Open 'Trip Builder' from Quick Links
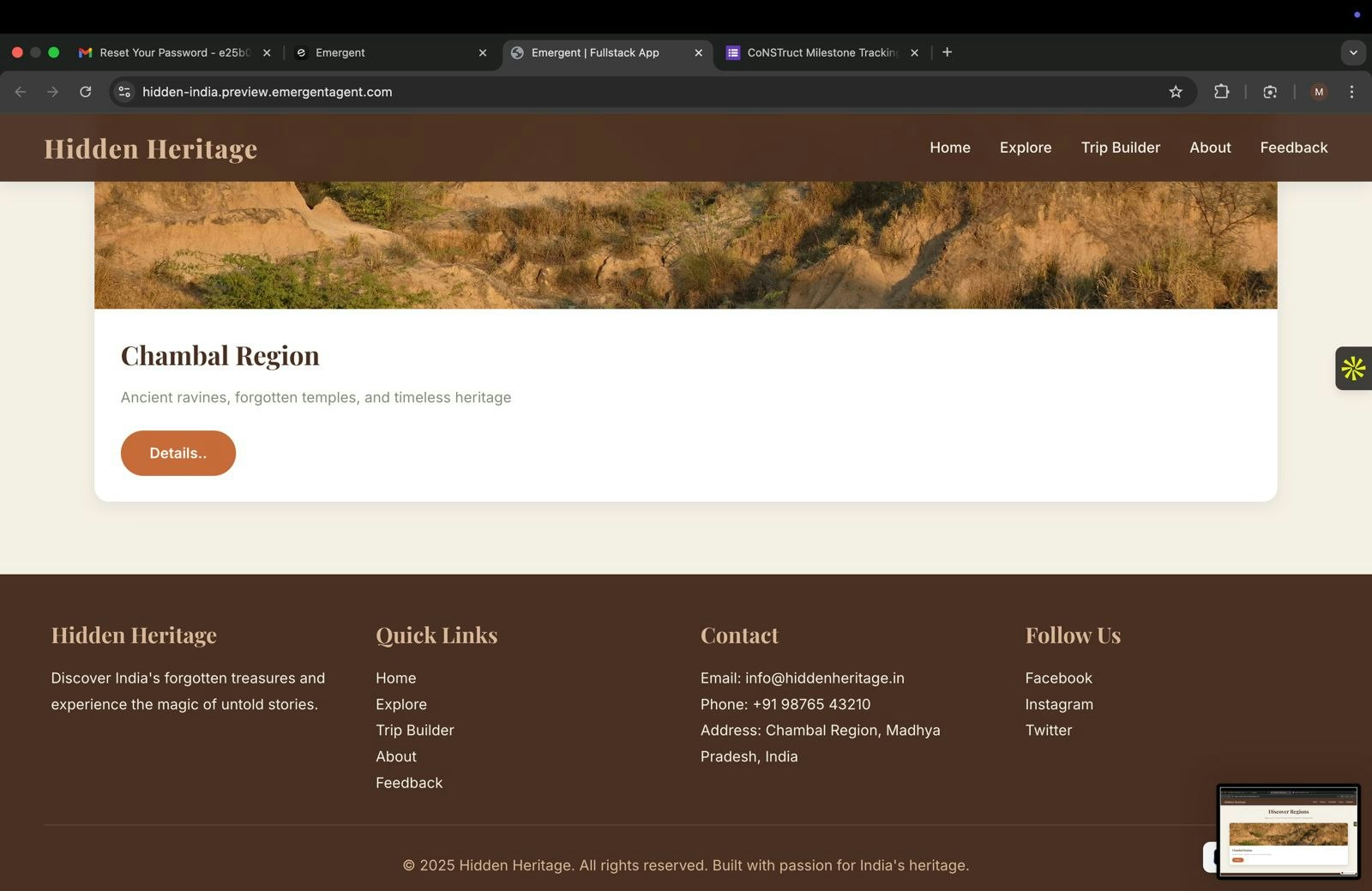Viewport: 1372px width, 891px height. 414,730
